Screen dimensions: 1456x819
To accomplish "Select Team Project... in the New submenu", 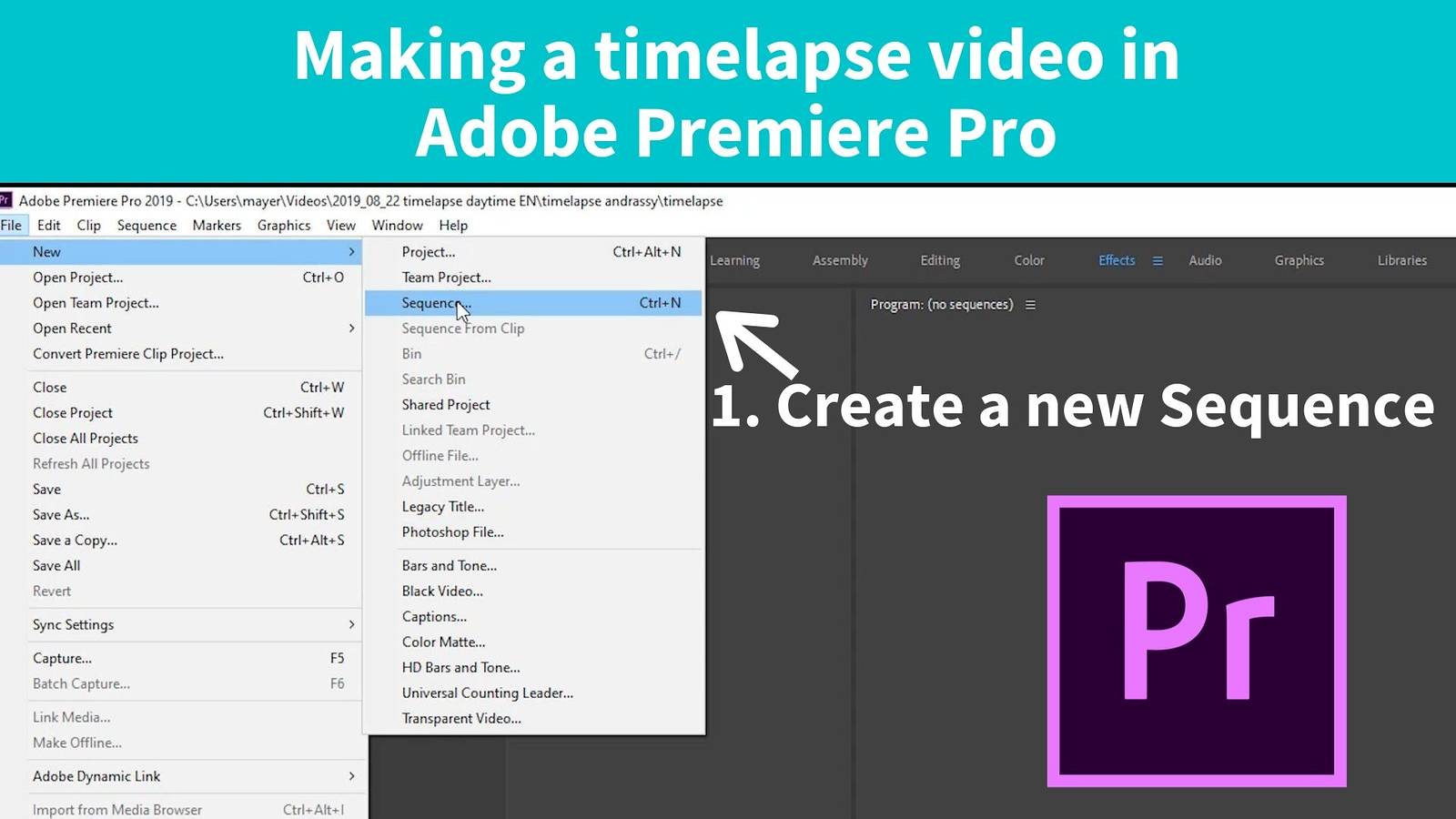I will [x=533, y=278].
